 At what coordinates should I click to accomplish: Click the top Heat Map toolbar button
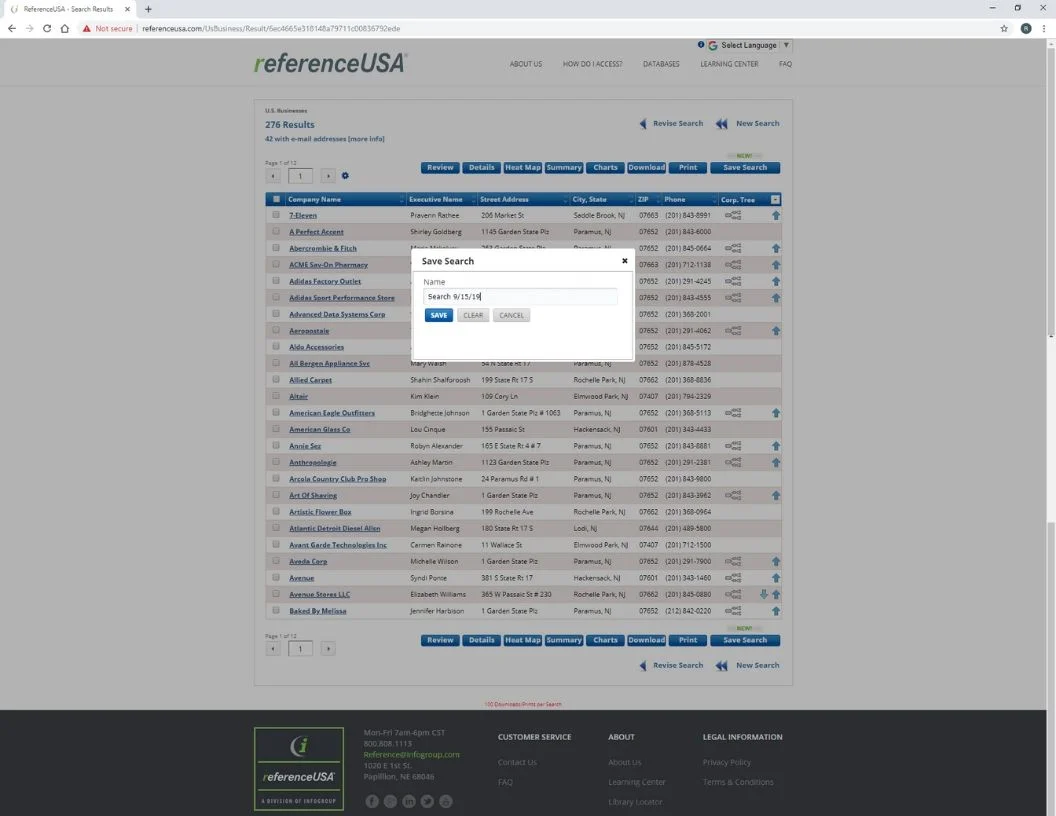[x=523, y=168]
